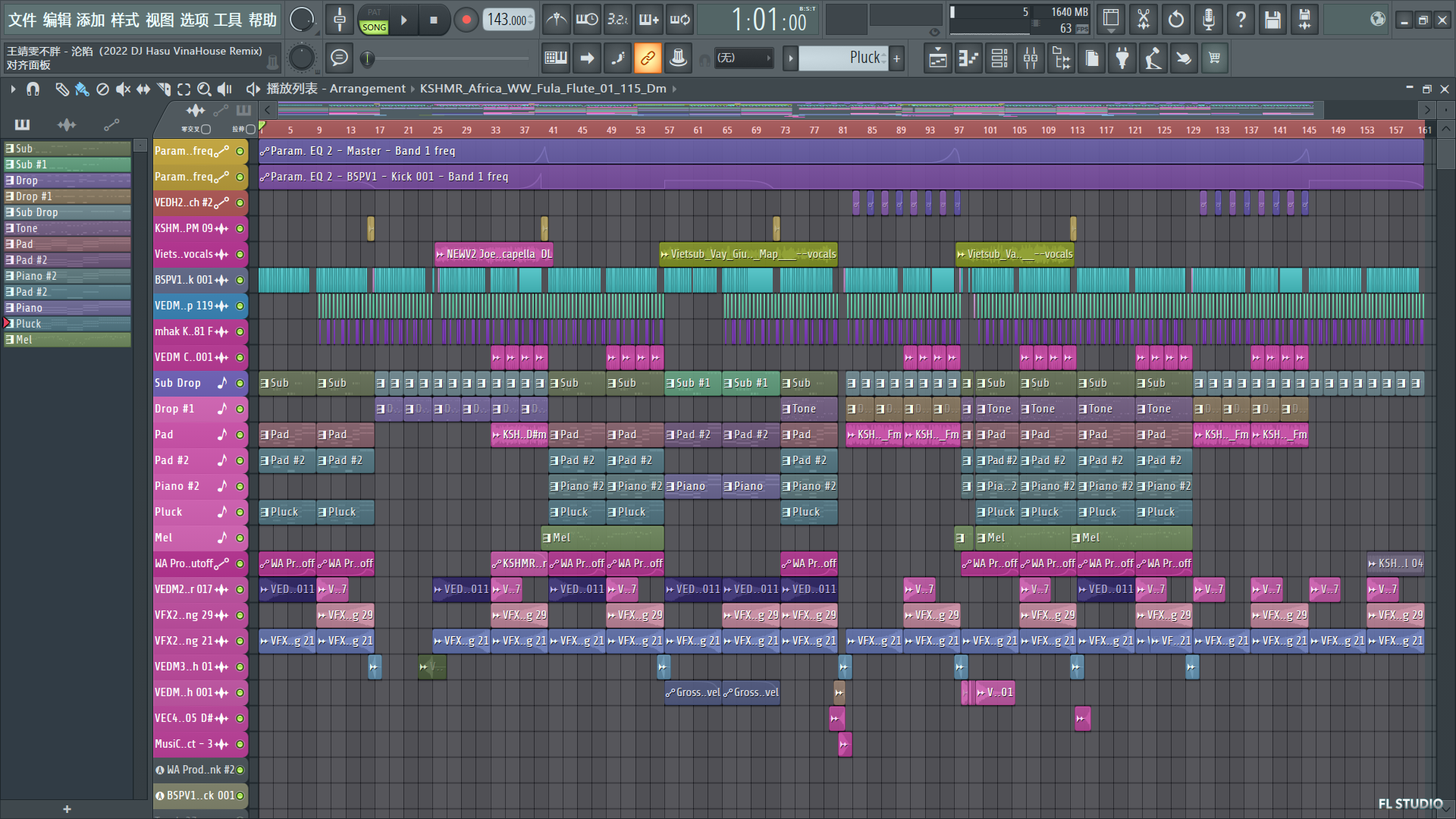The width and height of the screenshot is (1456, 819).
Task: Open the snap dropdown showing (无)
Action: 743,58
